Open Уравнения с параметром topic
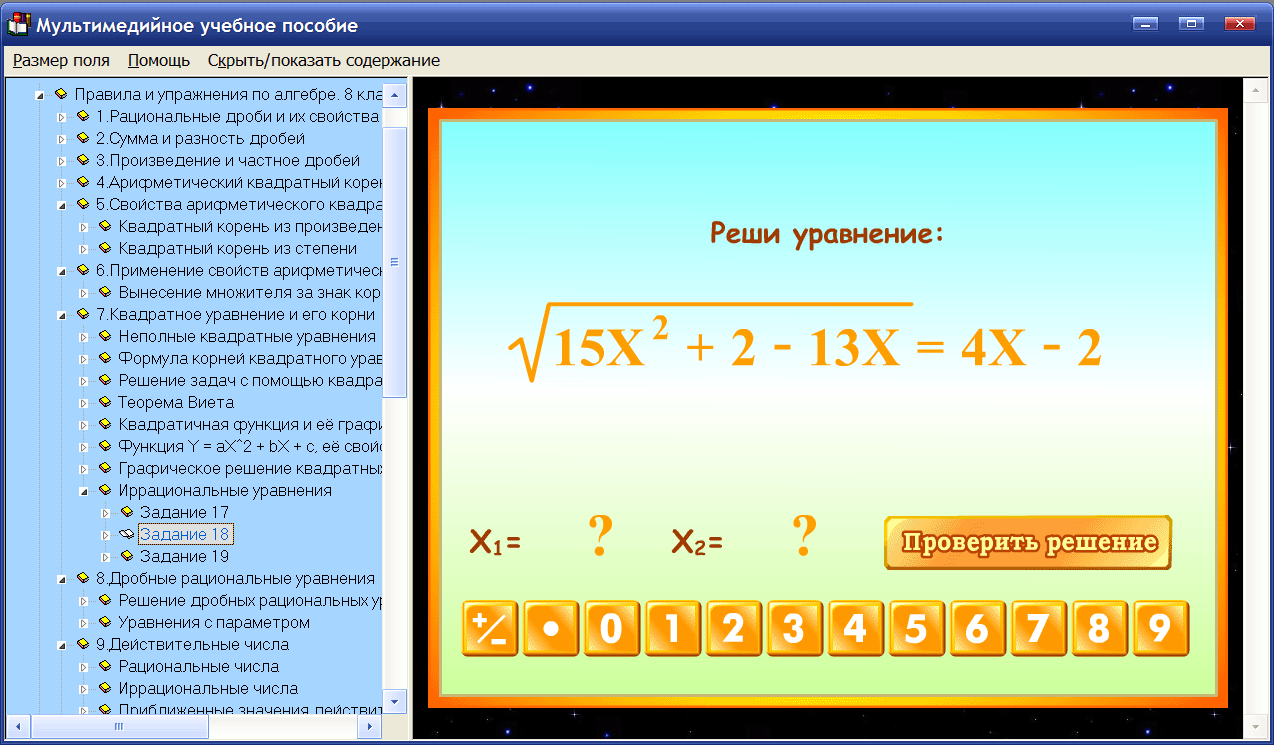Screen dimensions: 1274x745 pos(214,623)
